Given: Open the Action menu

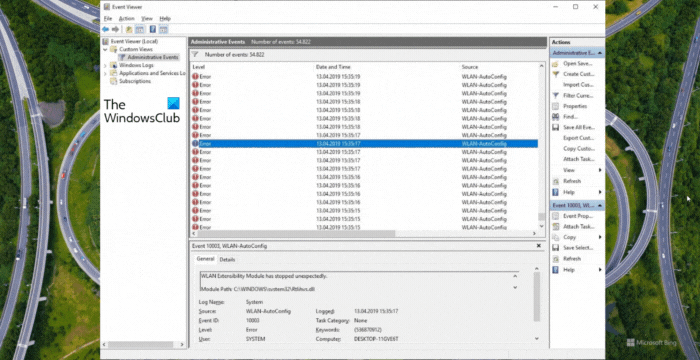Looking at the screenshot, I should pyautogui.click(x=126, y=19).
